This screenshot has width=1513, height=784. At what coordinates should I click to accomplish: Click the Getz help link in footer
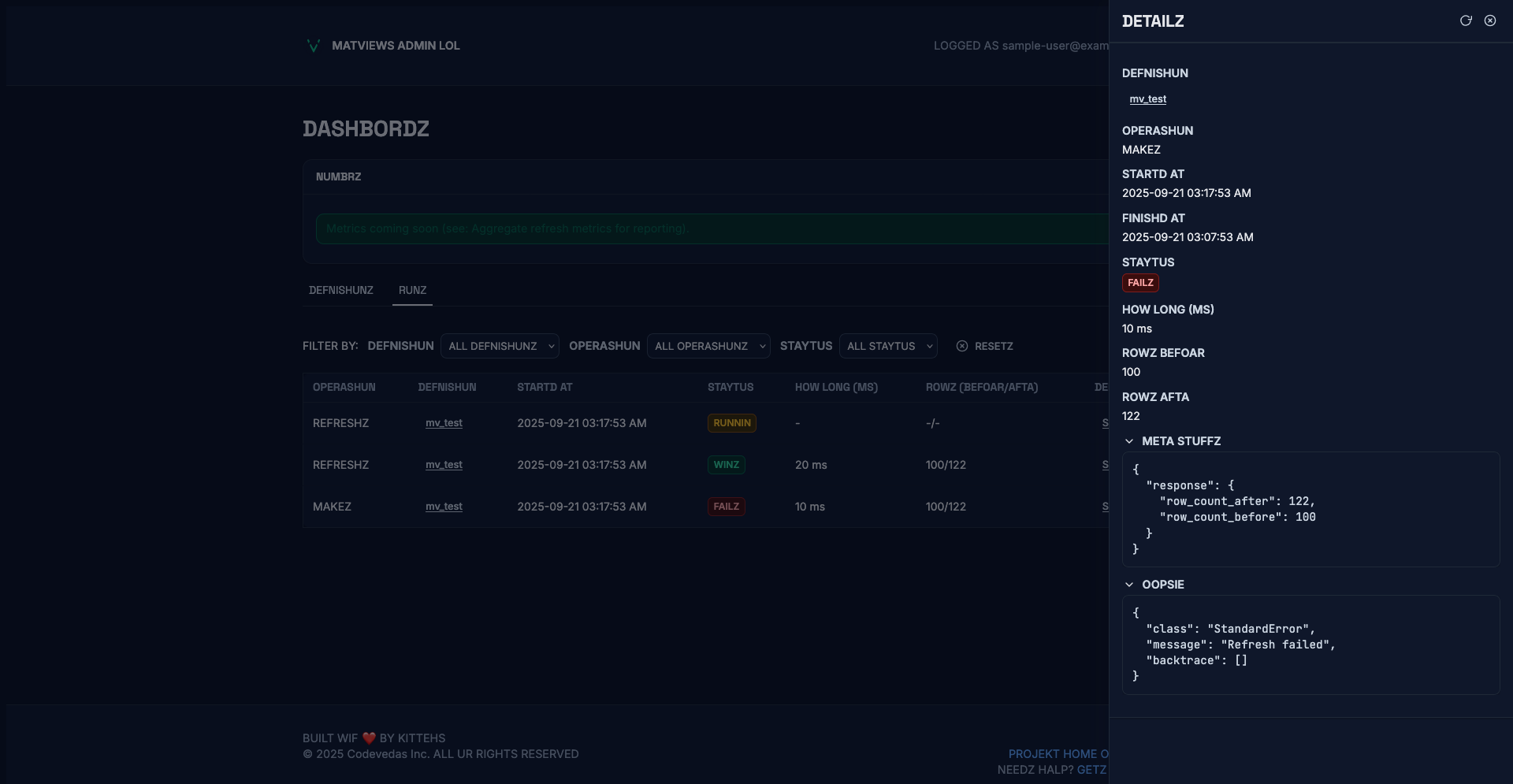[x=1091, y=770]
